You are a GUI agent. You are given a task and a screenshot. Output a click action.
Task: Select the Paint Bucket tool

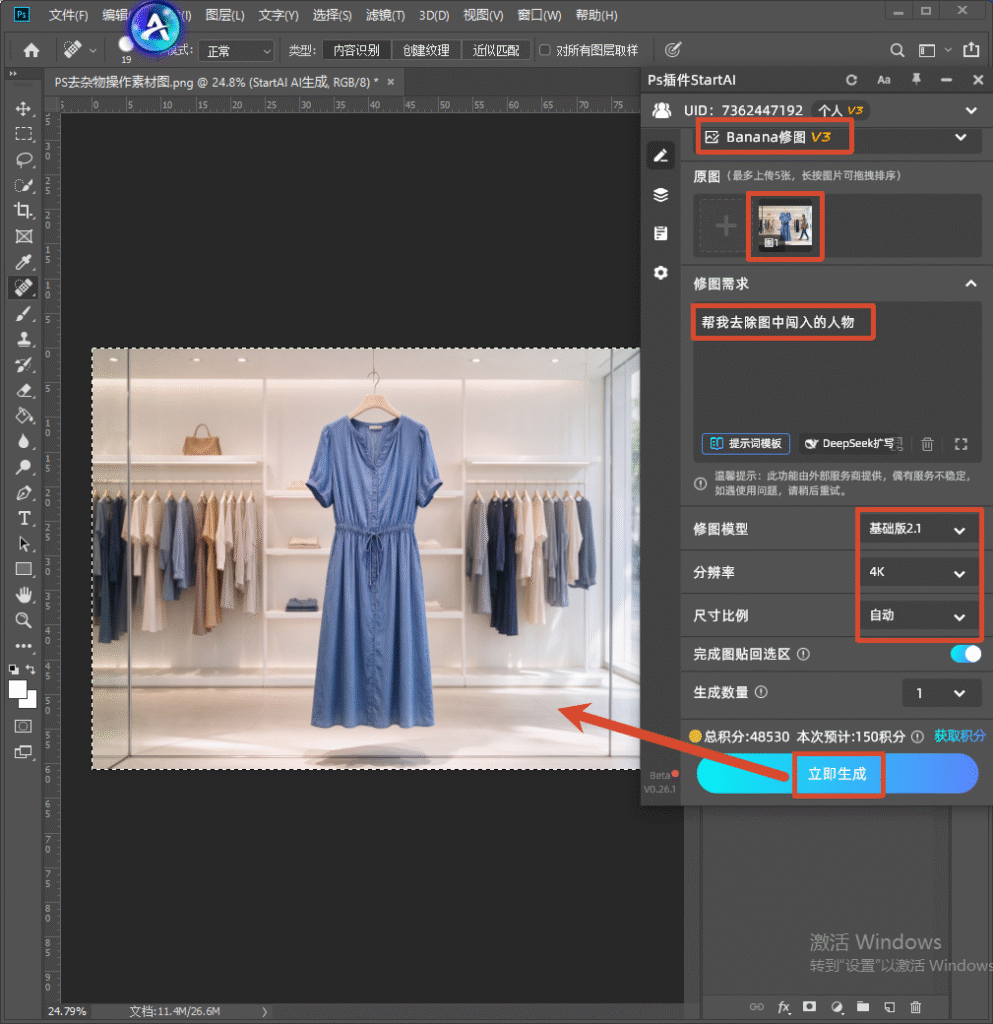(24, 416)
